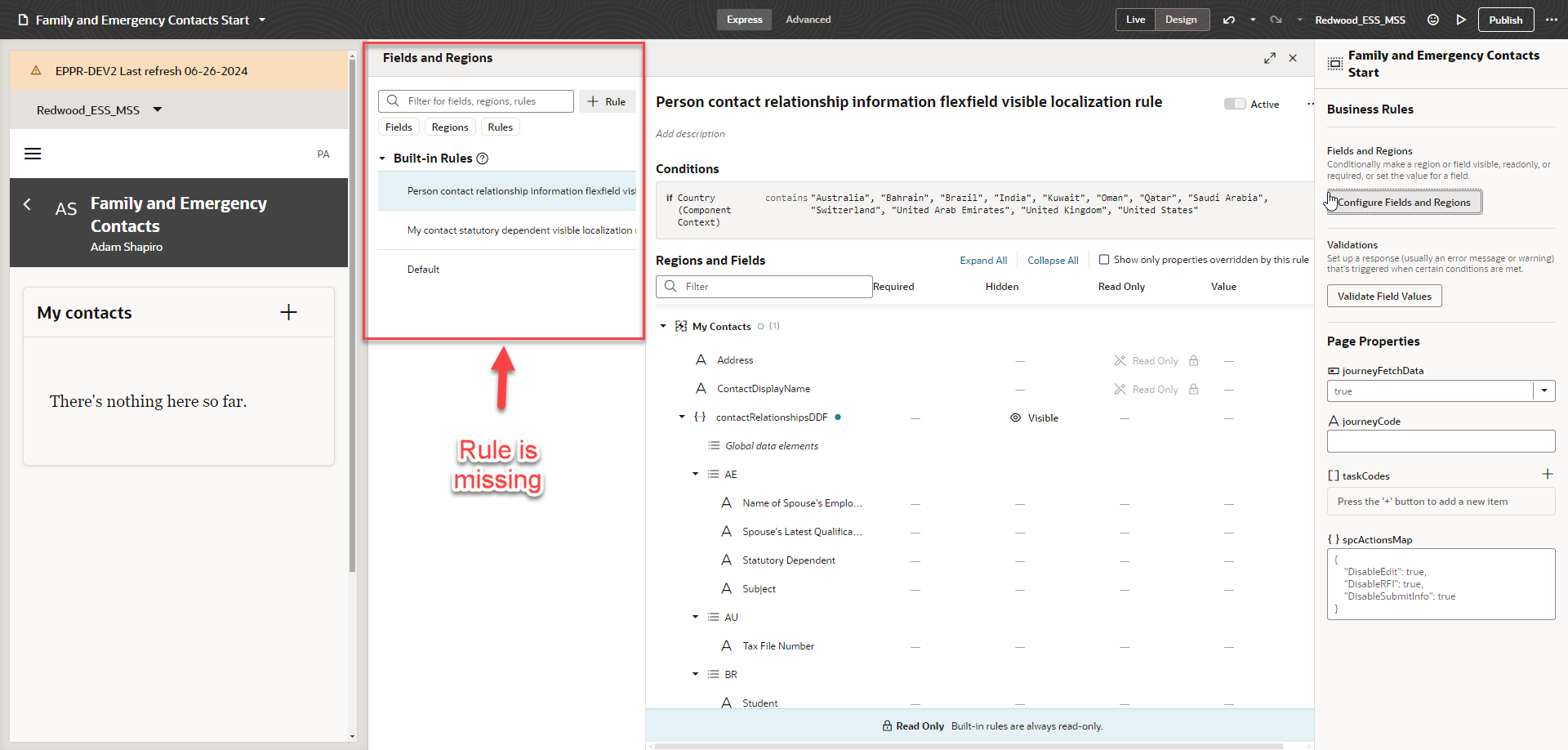Open the Redwood_ESS_MSS dropdown in preview

[x=158, y=109]
